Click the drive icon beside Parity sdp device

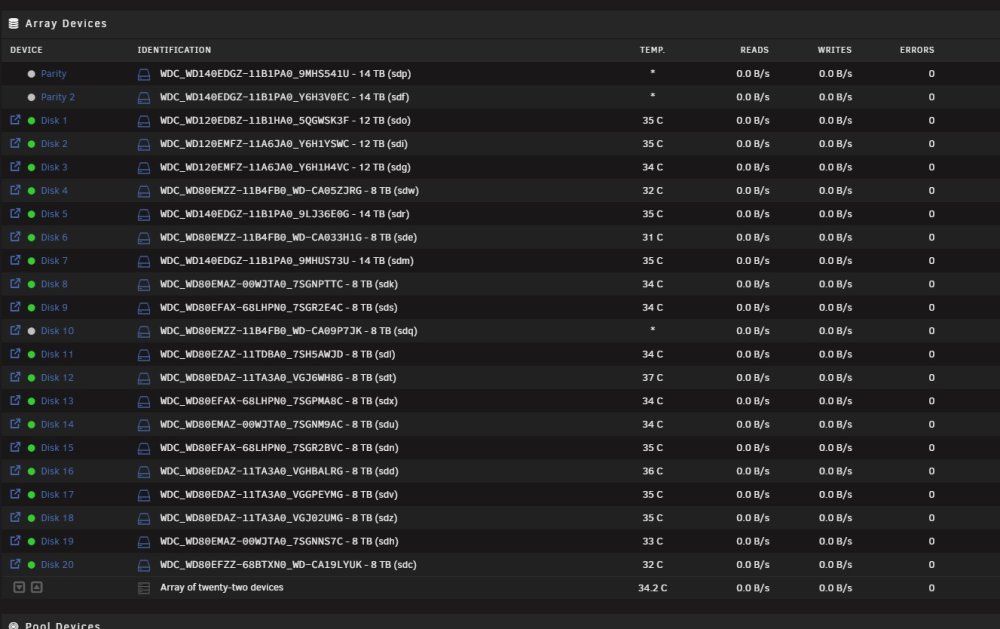pyautogui.click(x=144, y=74)
